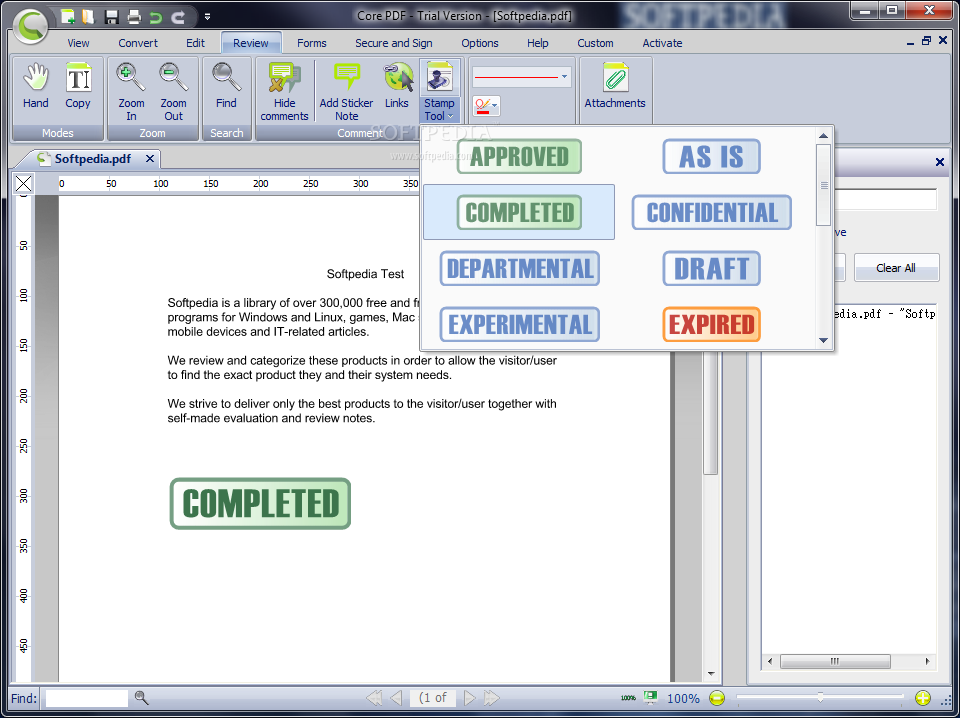Open the Convert ribbon tab
The width and height of the screenshot is (960, 718).
point(138,43)
